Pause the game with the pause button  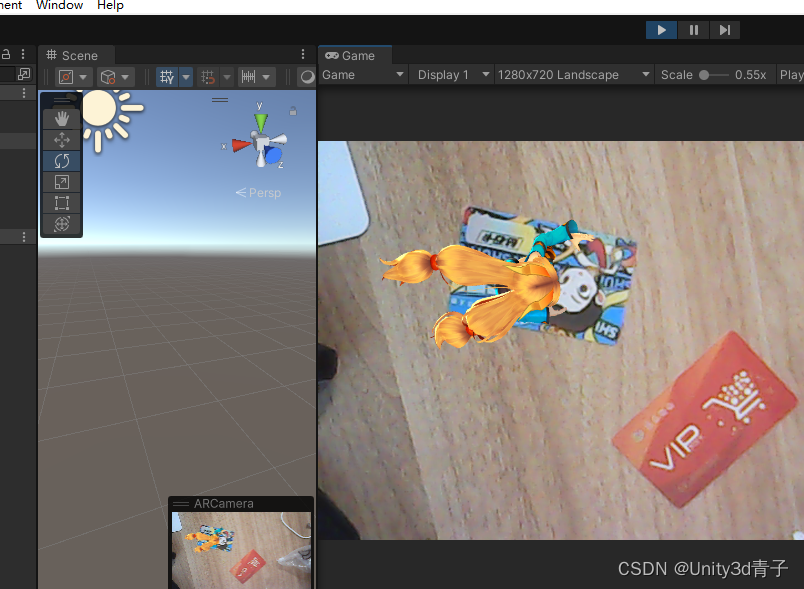click(x=693, y=30)
